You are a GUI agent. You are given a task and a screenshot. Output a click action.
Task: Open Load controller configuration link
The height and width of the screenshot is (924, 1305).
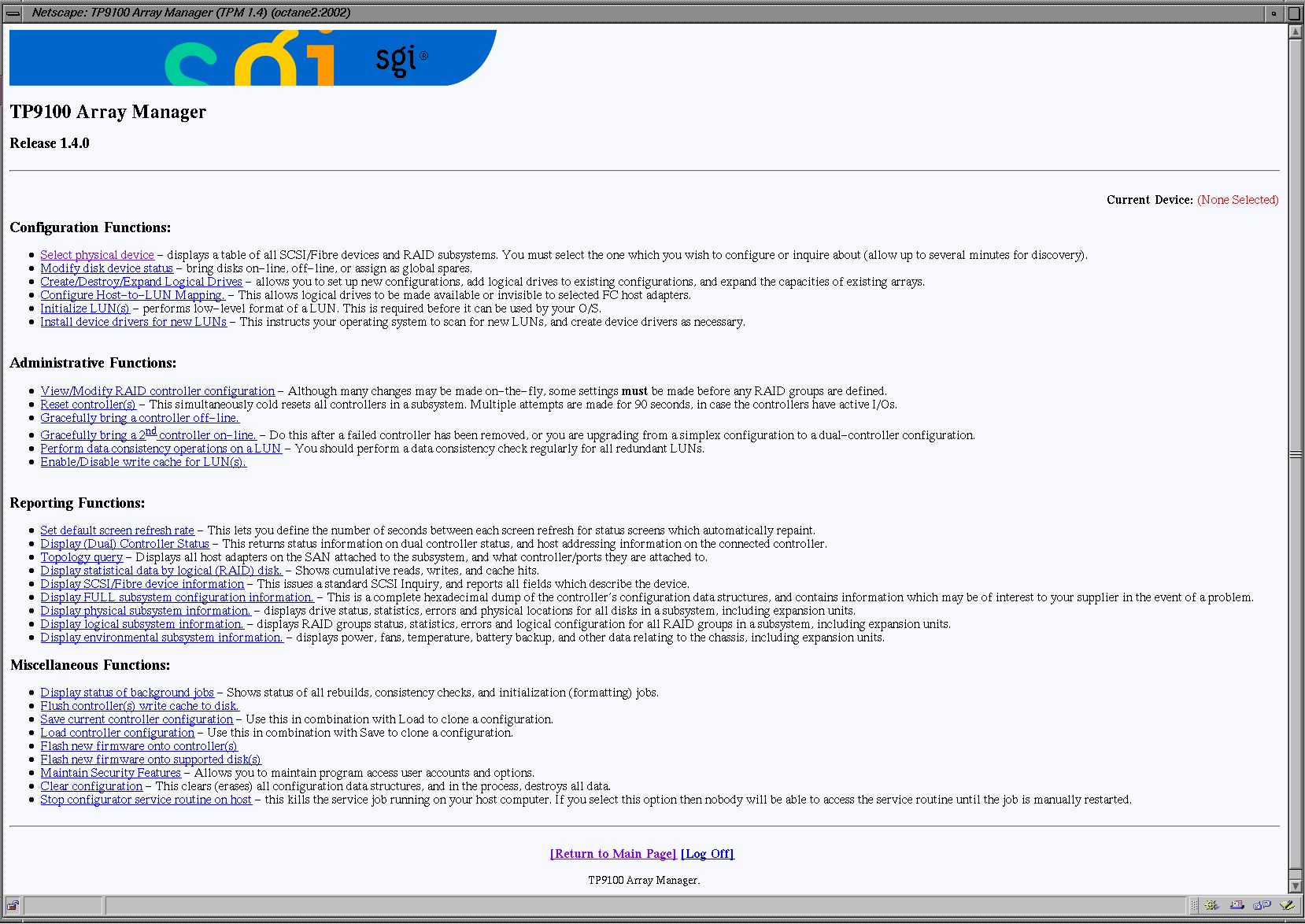(117, 733)
